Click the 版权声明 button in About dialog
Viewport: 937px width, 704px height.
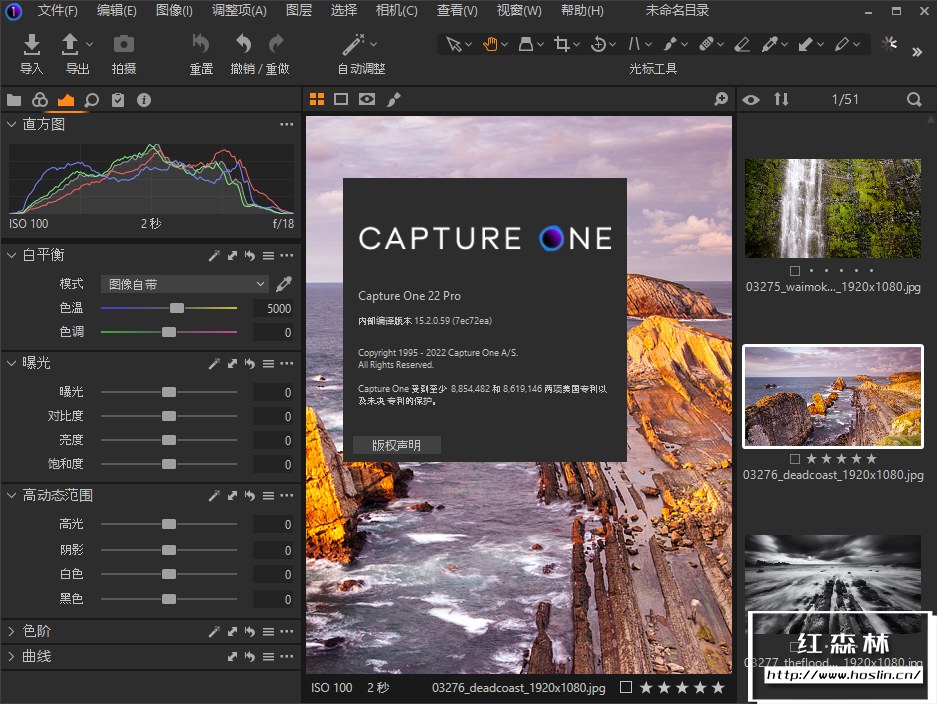point(397,446)
